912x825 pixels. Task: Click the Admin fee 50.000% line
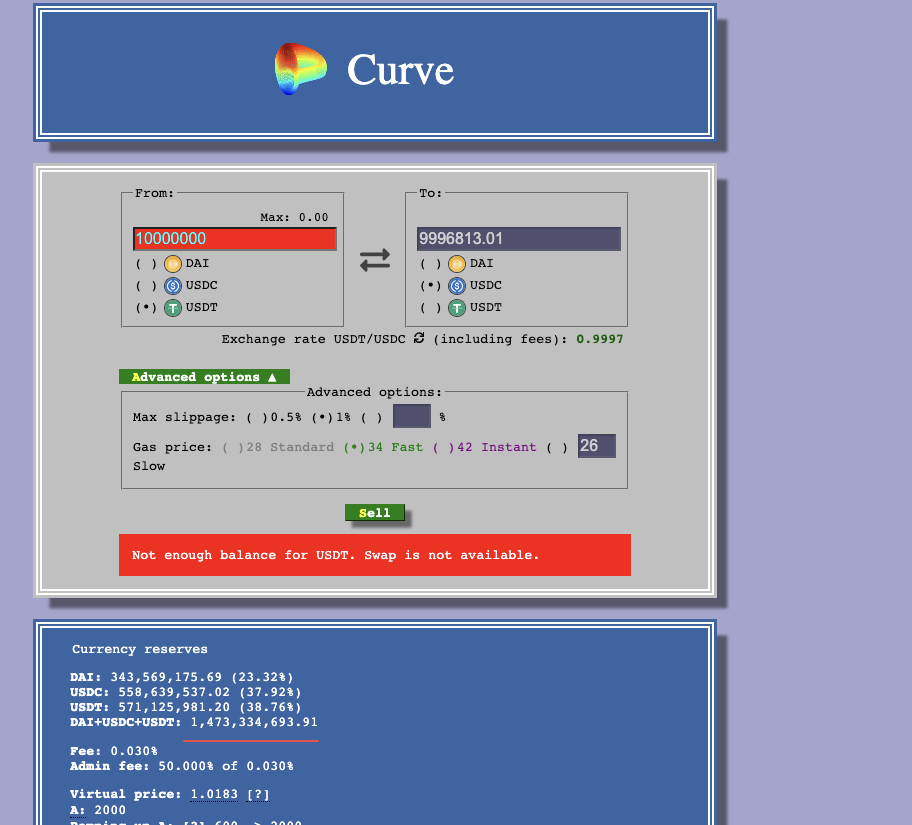point(181,766)
